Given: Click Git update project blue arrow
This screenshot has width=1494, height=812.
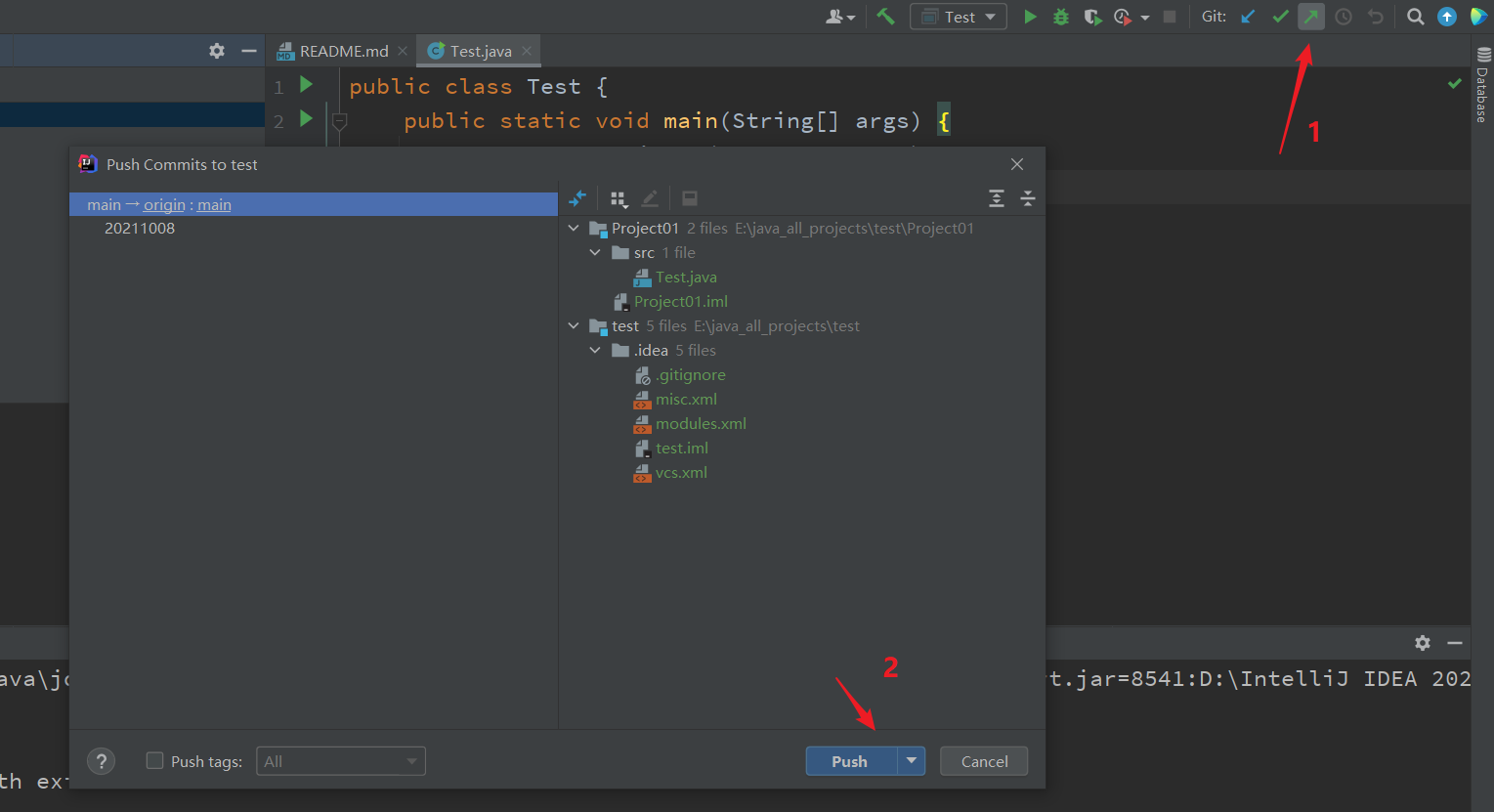Looking at the screenshot, I should [1248, 17].
